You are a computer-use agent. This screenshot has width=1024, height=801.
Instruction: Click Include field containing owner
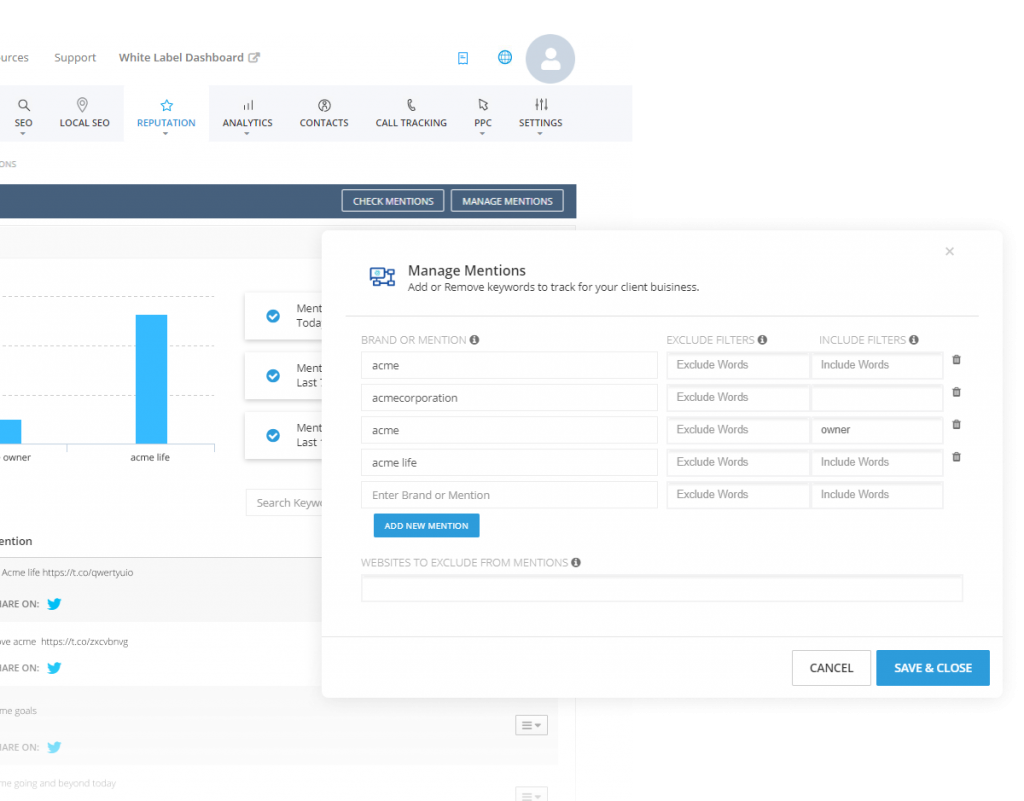click(x=877, y=430)
